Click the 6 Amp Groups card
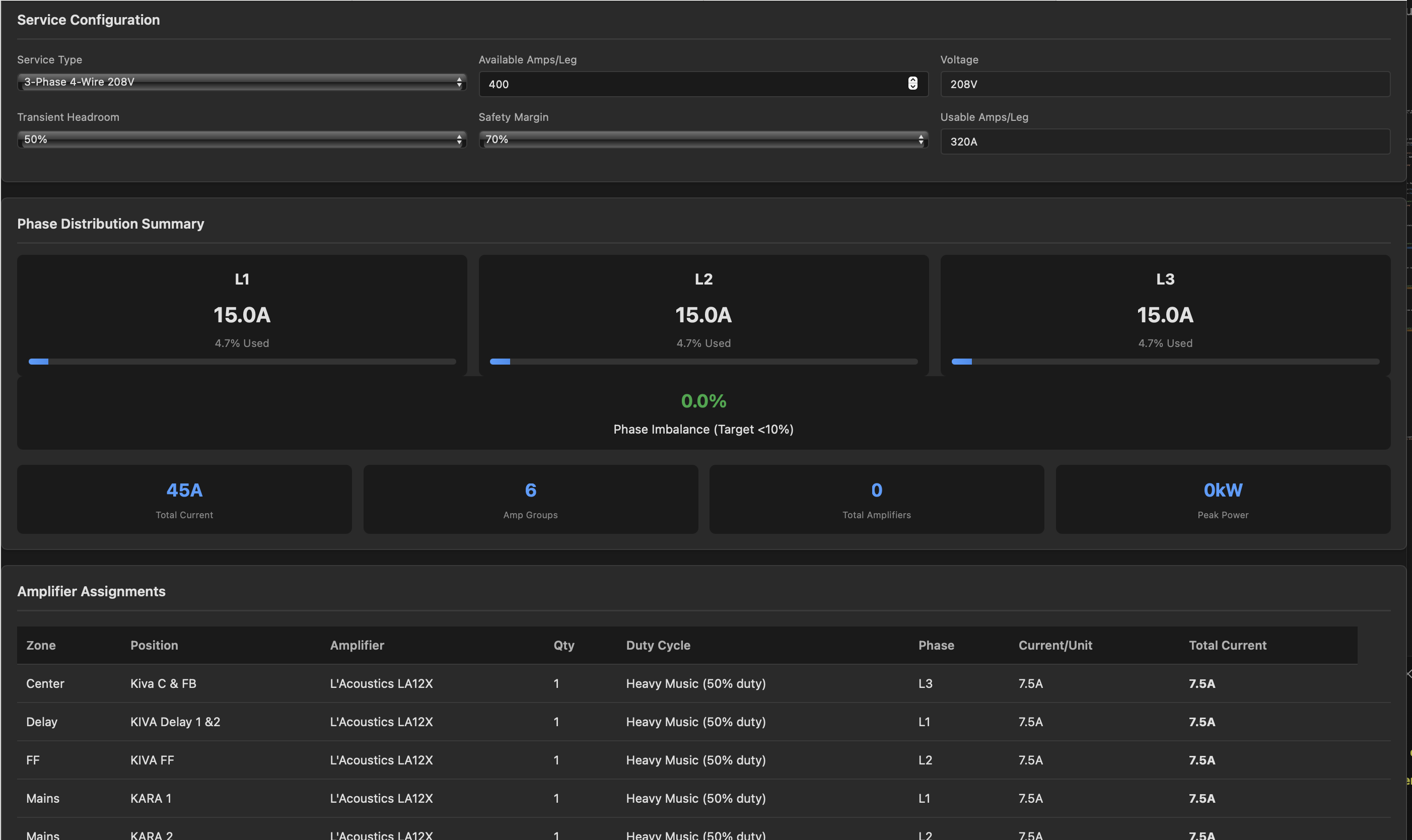The width and height of the screenshot is (1412, 840). (530, 499)
